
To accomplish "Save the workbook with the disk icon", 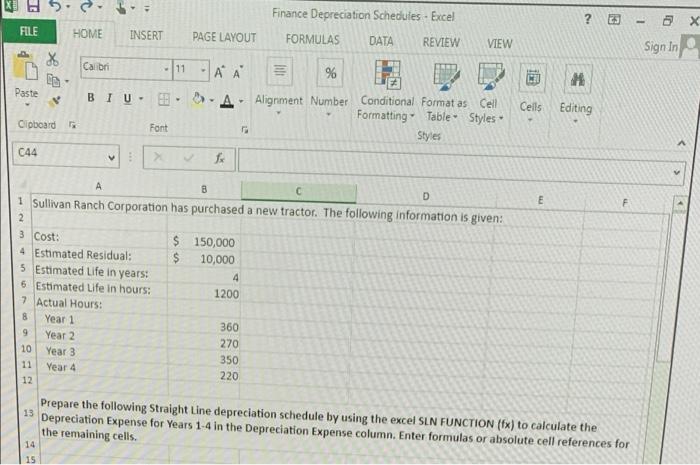I will (33, 6).
